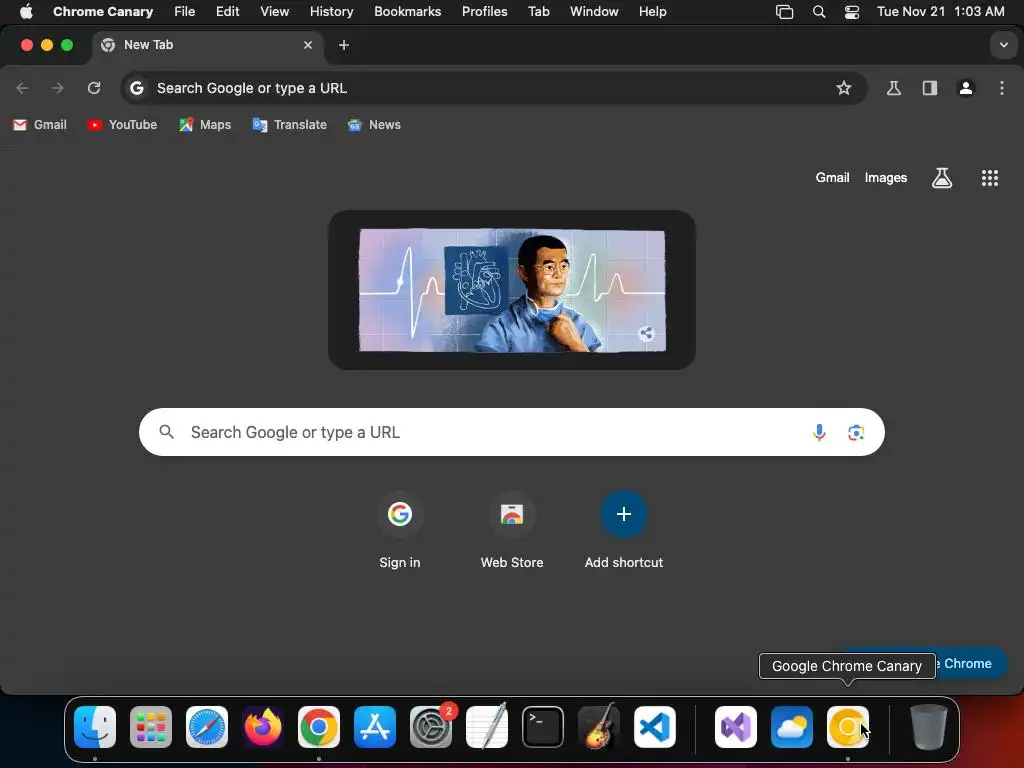Toggle the side panel button

point(930,88)
